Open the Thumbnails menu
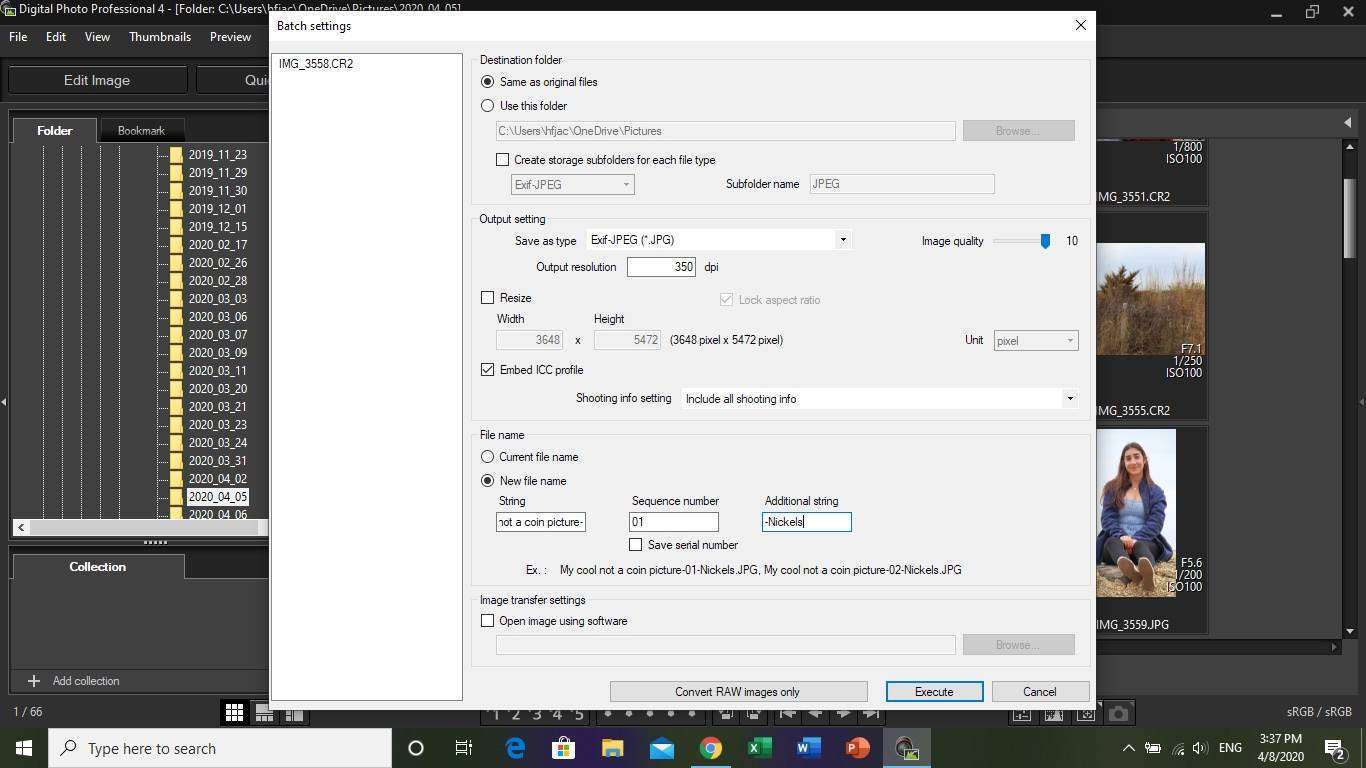This screenshot has width=1366, height=768. [160, 37]
